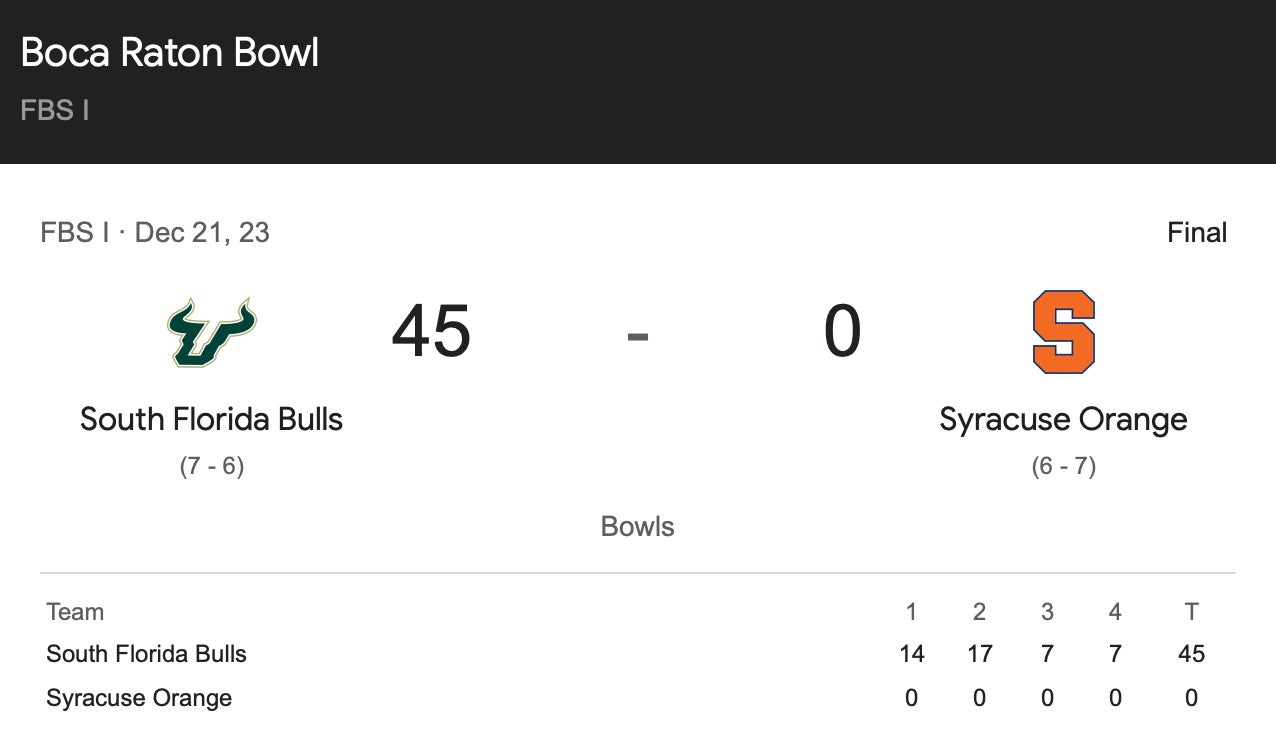Image resolution: width=1276 pixels, height=746 pixels.
Task: Click Syracuse's large 0 score
Action: (842, 332)
